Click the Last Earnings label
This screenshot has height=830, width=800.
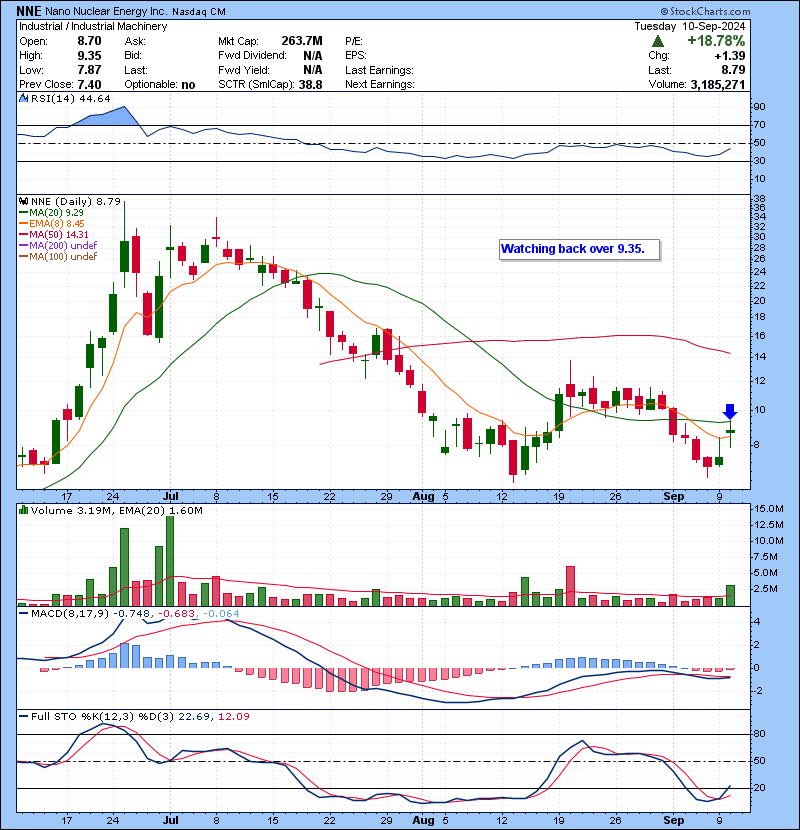[379, 70]
